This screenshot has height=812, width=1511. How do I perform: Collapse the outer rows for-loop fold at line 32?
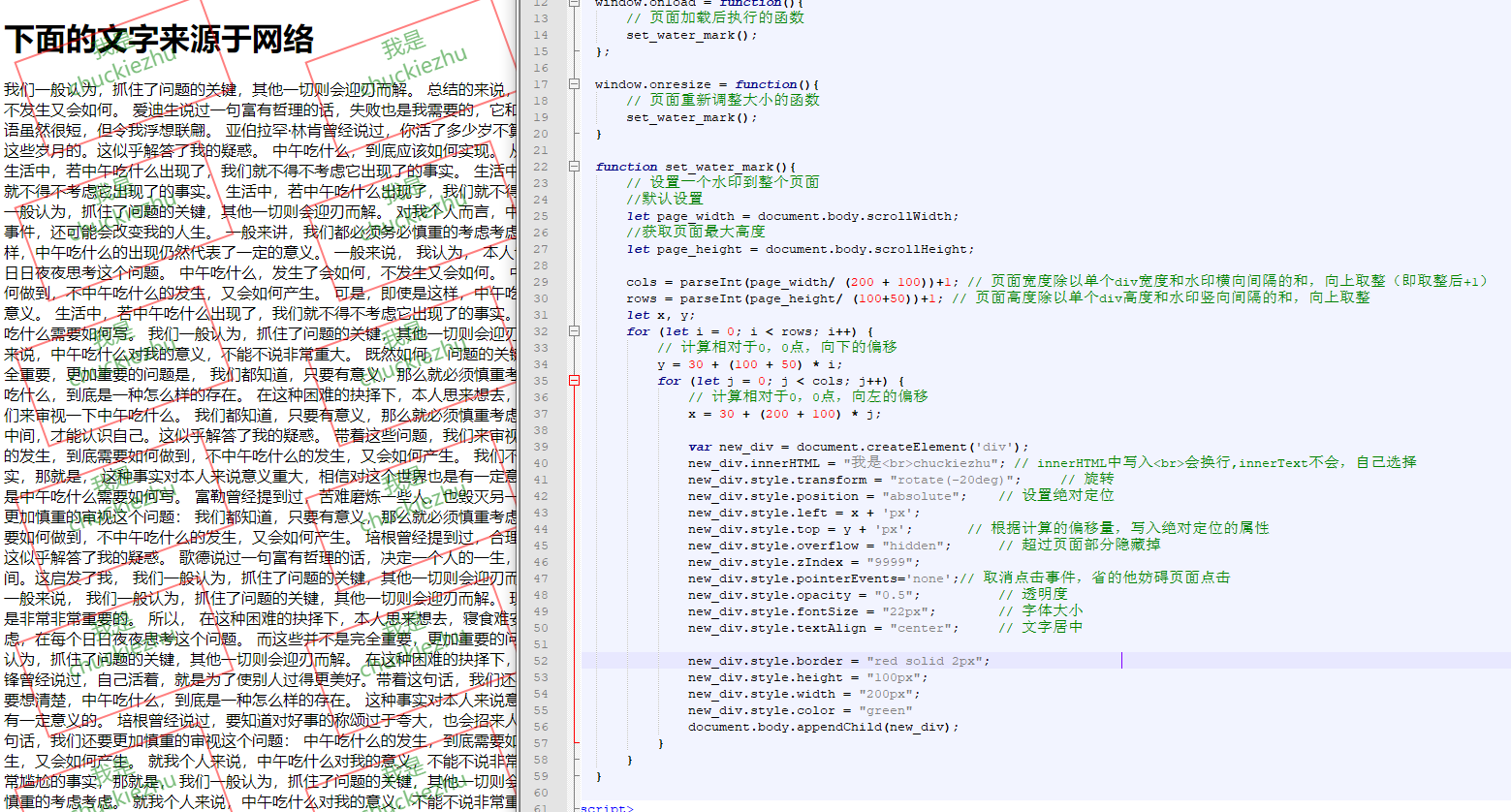575,331
